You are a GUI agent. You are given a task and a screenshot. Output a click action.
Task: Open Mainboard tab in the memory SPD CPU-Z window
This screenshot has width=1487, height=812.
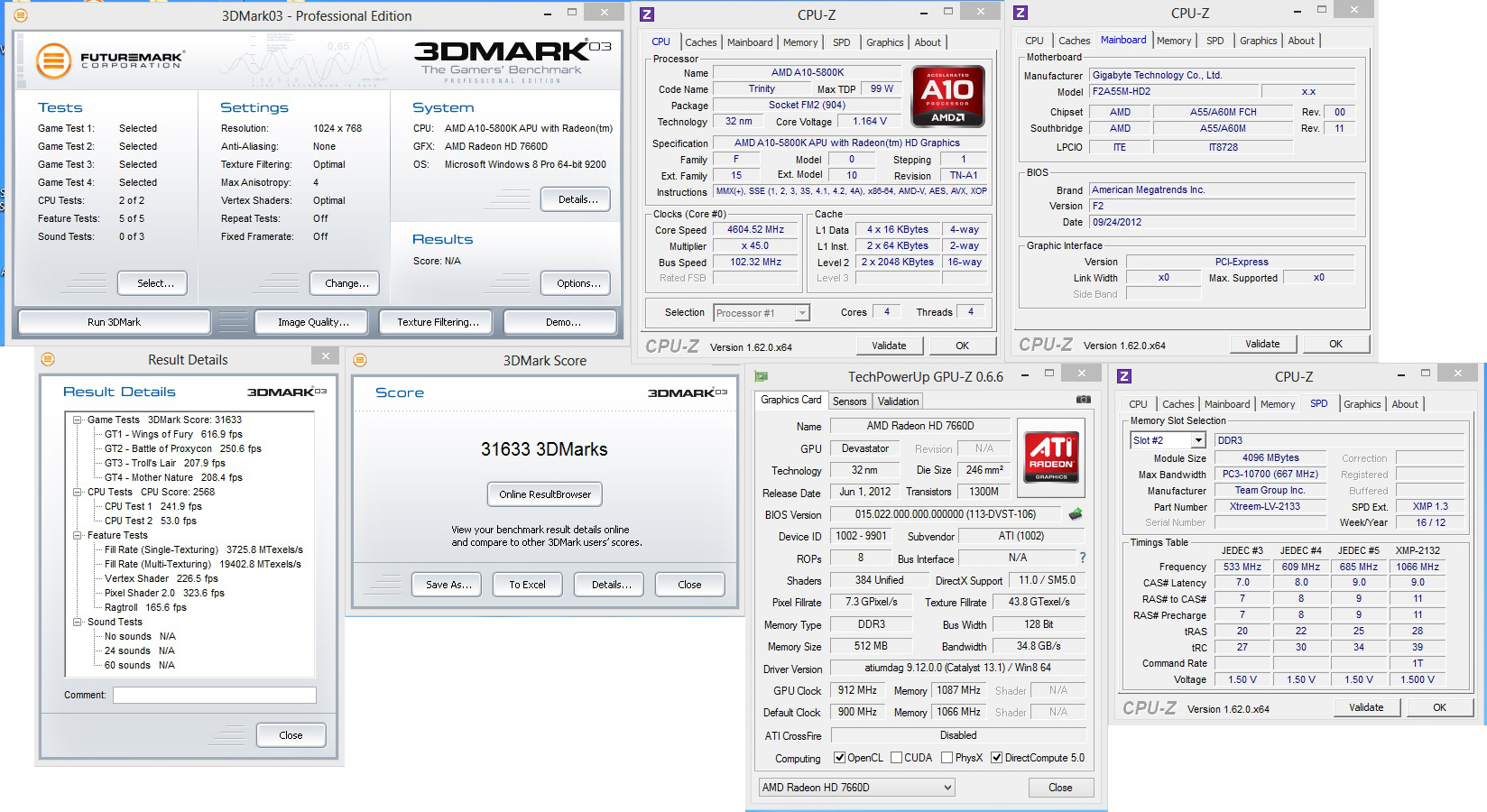[x=1227, y=404]
